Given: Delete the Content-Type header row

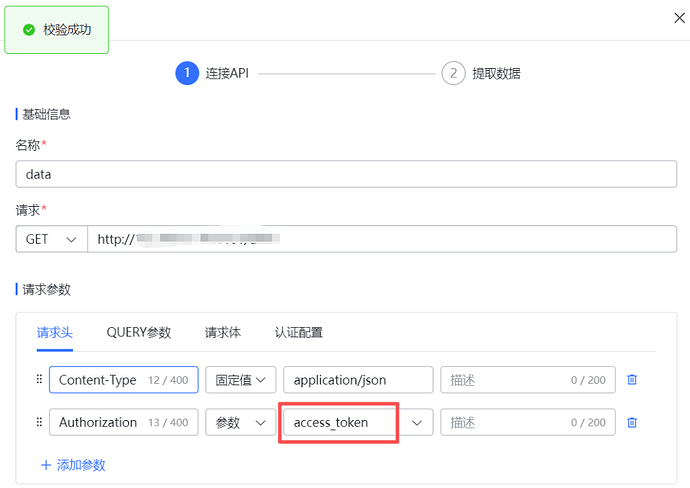Looking at the screenshot, I should (632, 380).
